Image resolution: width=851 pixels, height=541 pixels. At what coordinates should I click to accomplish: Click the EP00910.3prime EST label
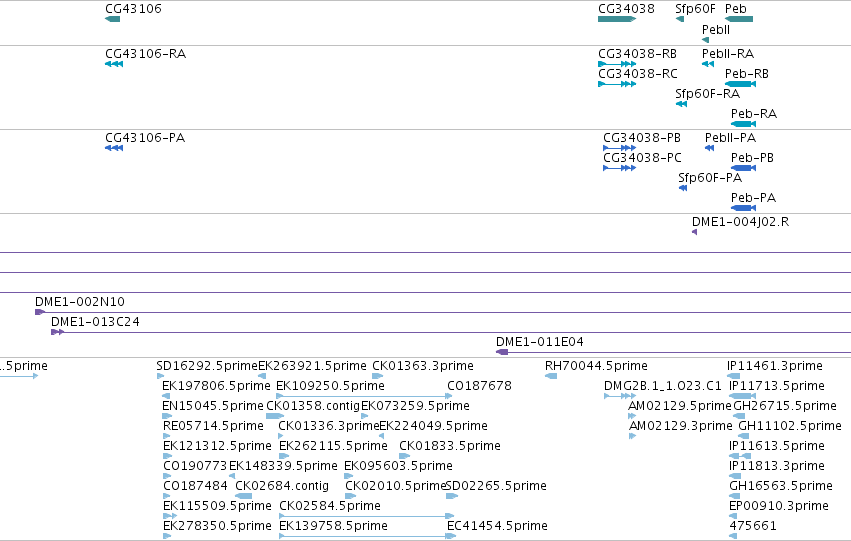[x=778, y=506]
